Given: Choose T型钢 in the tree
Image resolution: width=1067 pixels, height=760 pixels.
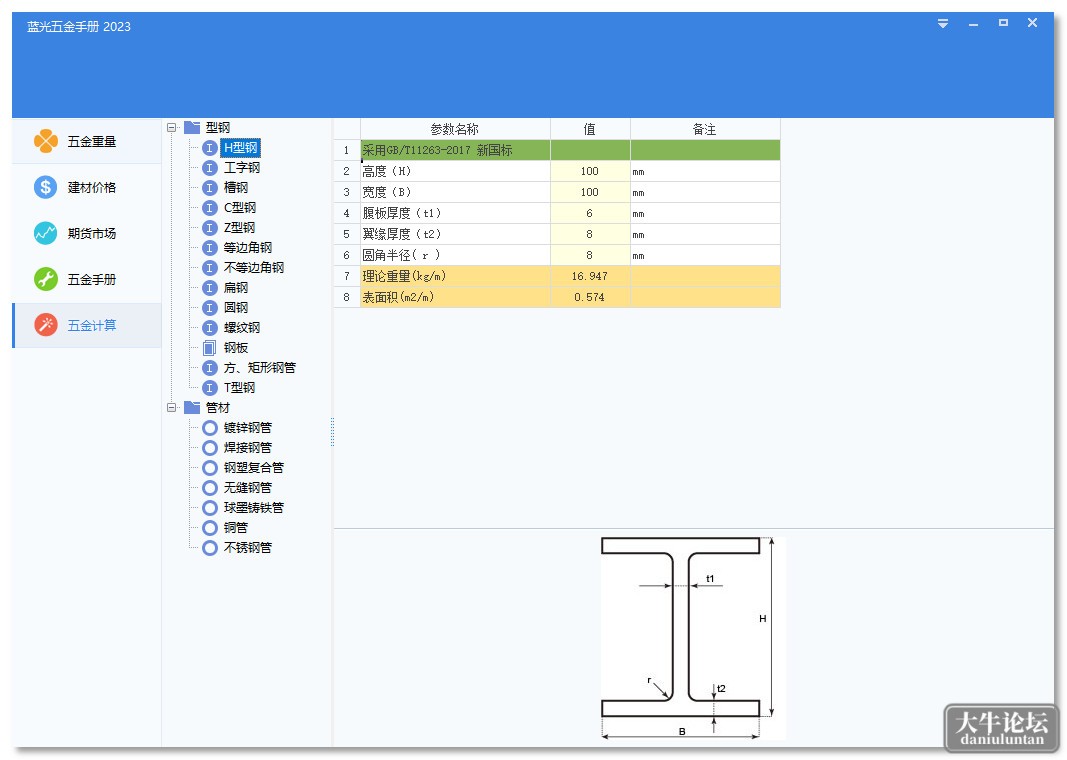Looking at the screenshot, I should 239,388.
